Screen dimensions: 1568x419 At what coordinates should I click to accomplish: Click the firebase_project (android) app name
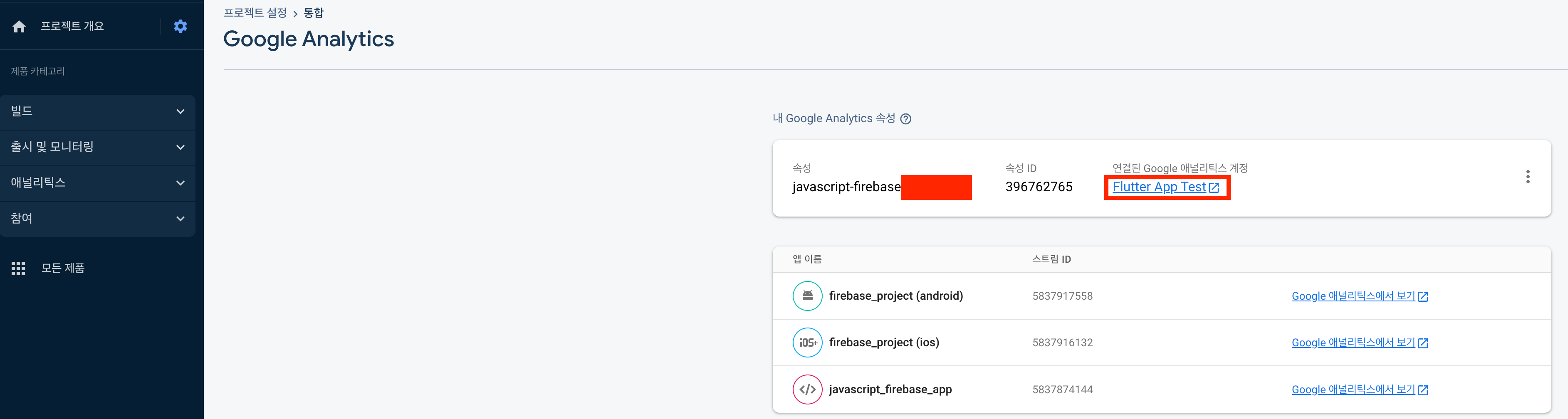pyautogui.click(x=896, y=296)
